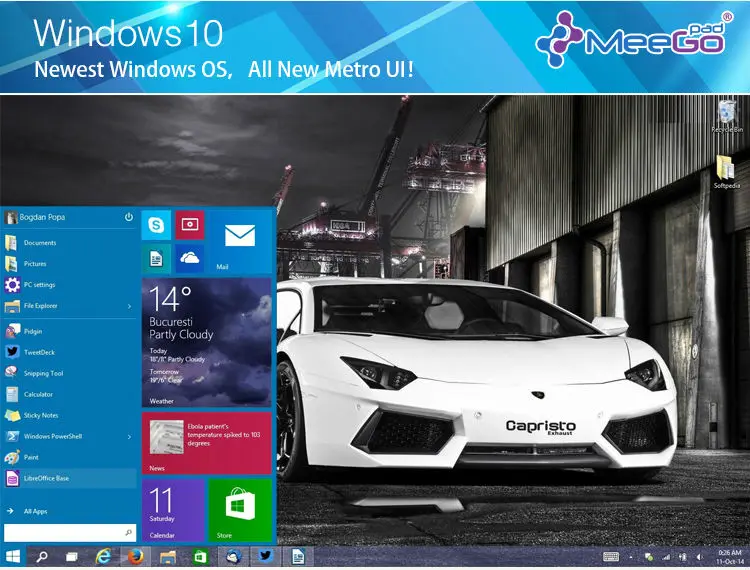This screenshot has height=570, width=750.
Task: Open the green Store tile
Action: 241,510
